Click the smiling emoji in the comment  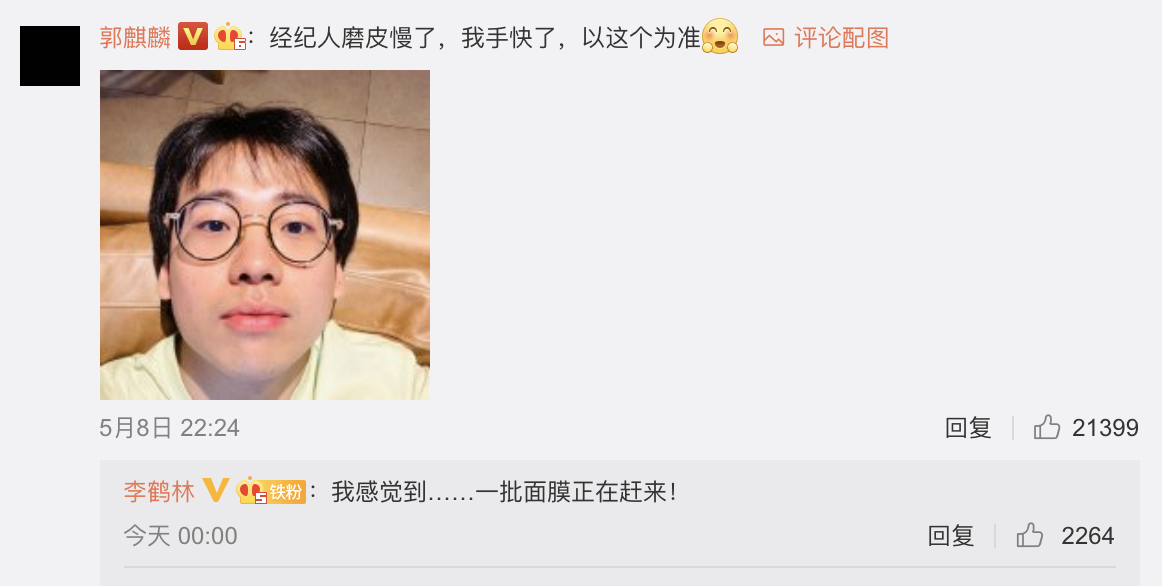[x=720, y=36]
